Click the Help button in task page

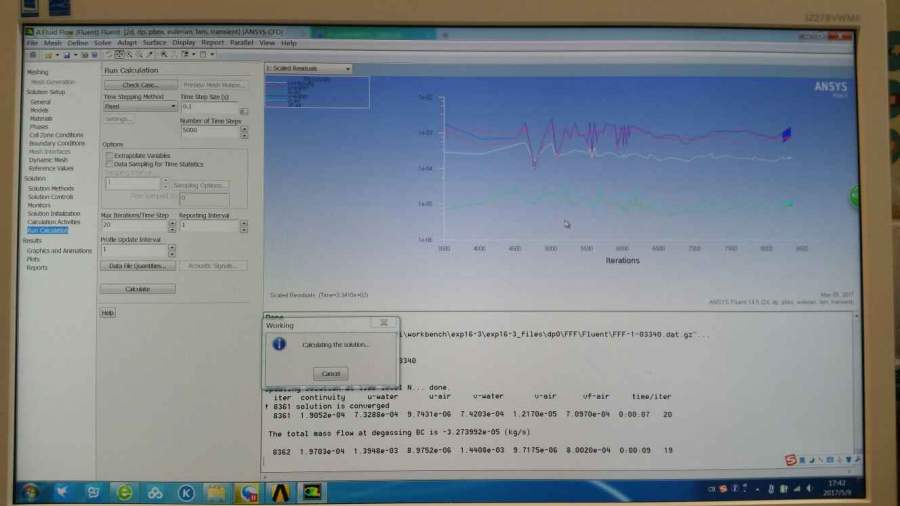tap(108, 313)
